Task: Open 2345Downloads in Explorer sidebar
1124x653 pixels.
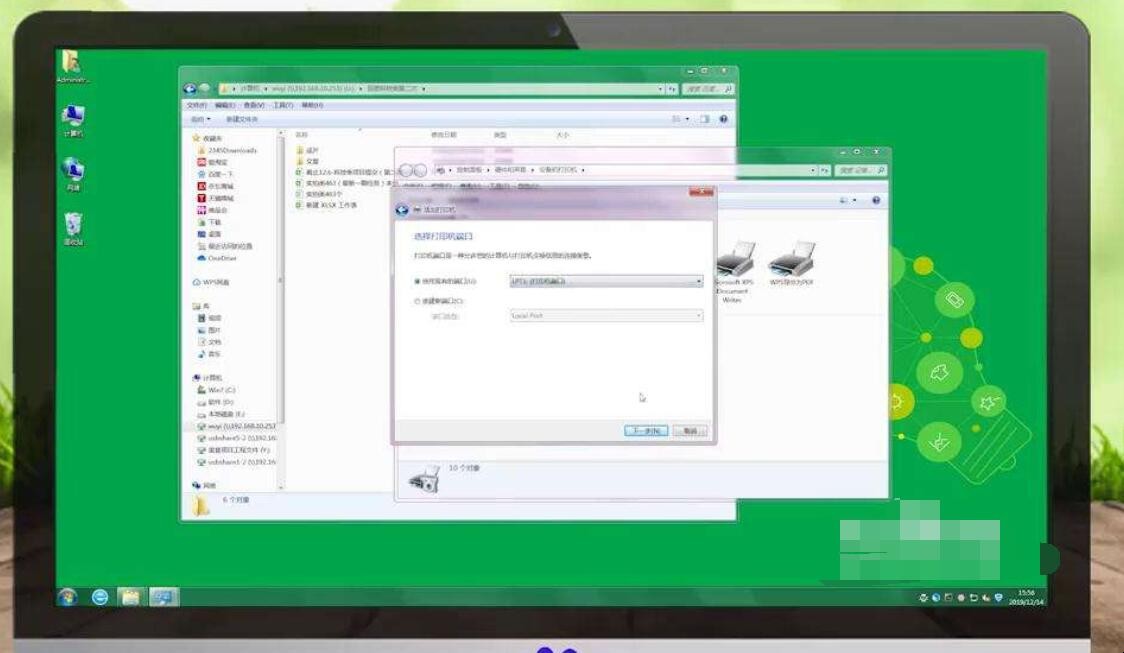Action: click(227, 151)
